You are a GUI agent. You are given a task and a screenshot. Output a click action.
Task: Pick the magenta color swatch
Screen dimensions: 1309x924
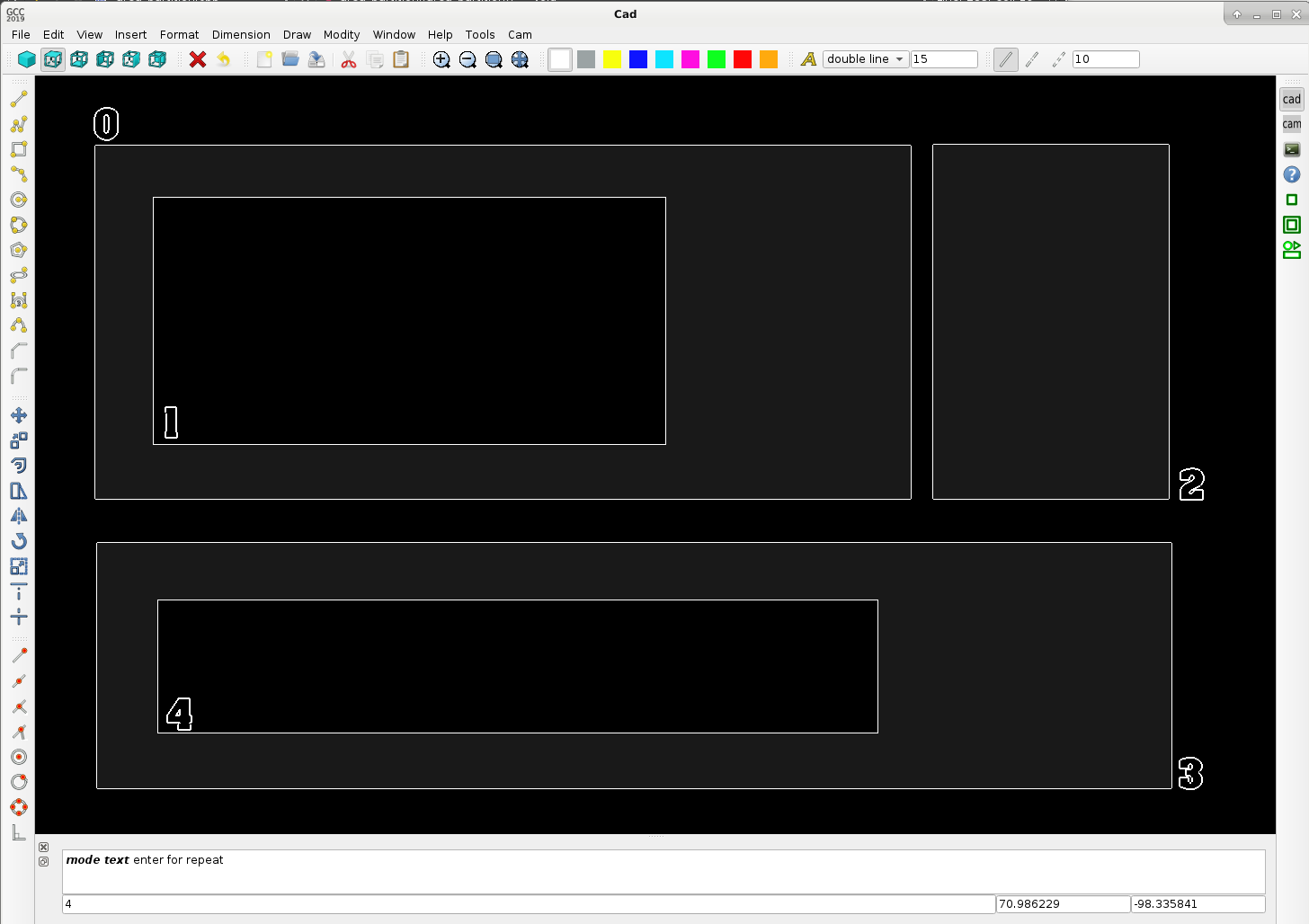tap(690, 59)
